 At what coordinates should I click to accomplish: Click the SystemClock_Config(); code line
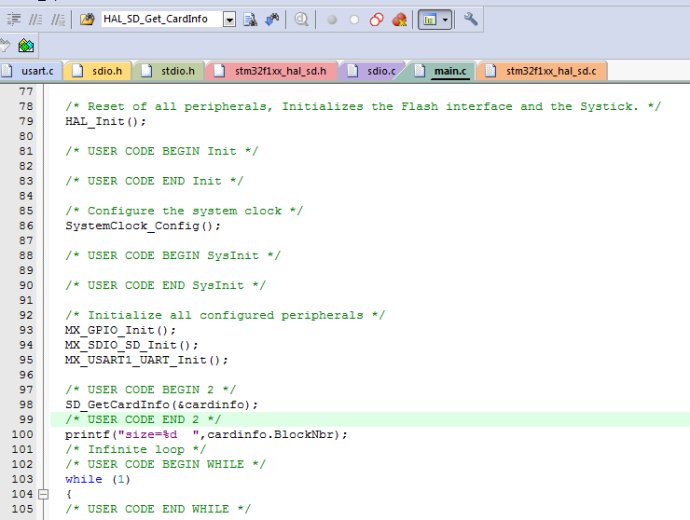tap(143, 226)
